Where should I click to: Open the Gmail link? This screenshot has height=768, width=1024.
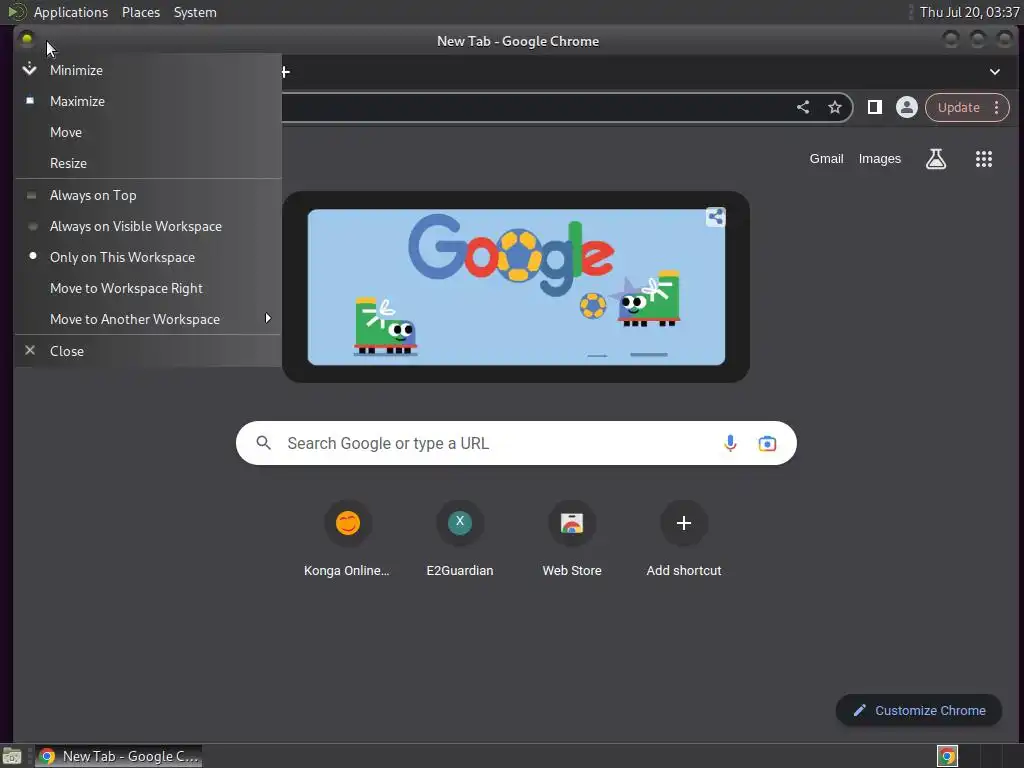pyautogui.click(x=826, y=159)
